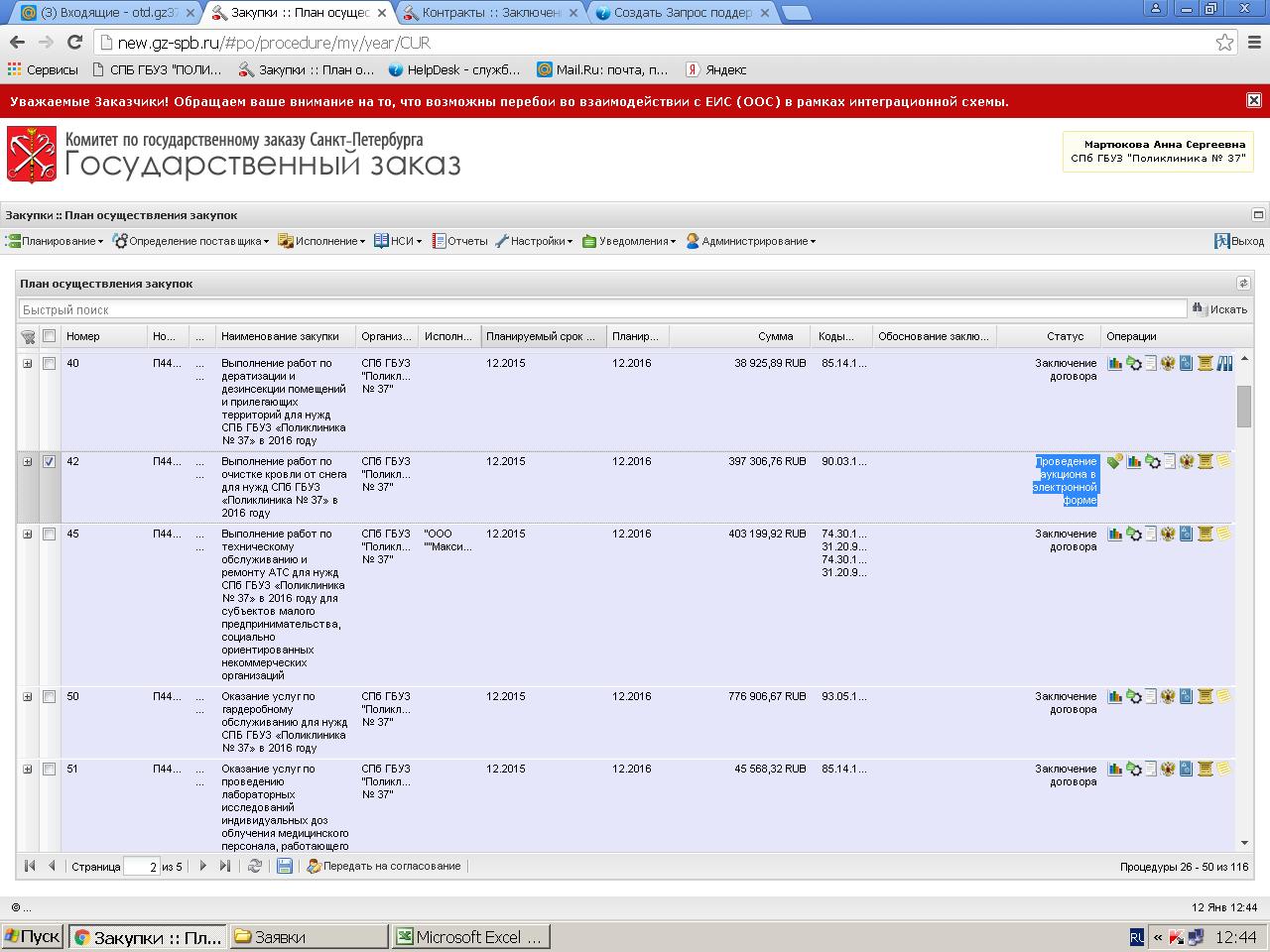Screen dimensions: 1270x952
Task: Go to the last page of procedures
Action: [224, 866]
